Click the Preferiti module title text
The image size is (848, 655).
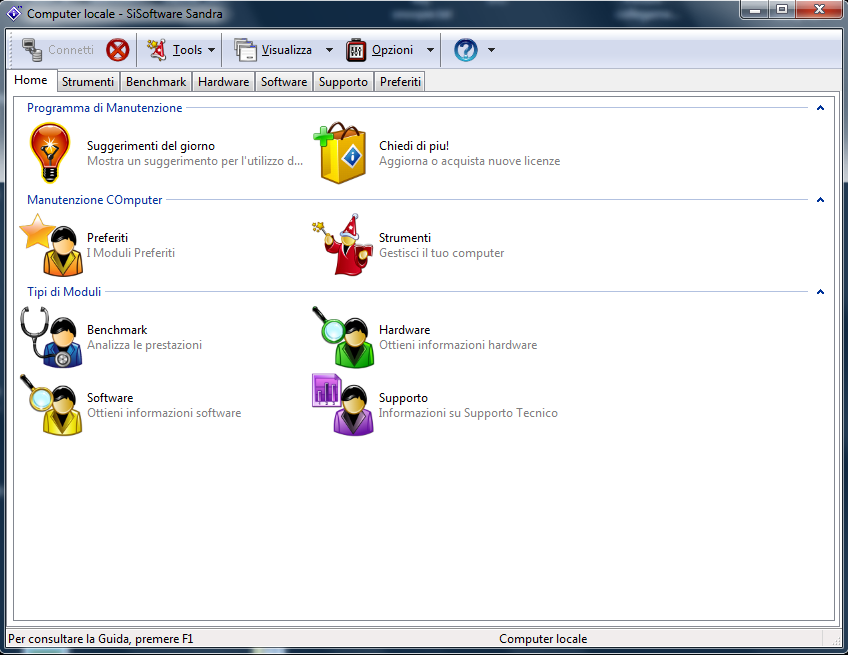pos(108,238)
